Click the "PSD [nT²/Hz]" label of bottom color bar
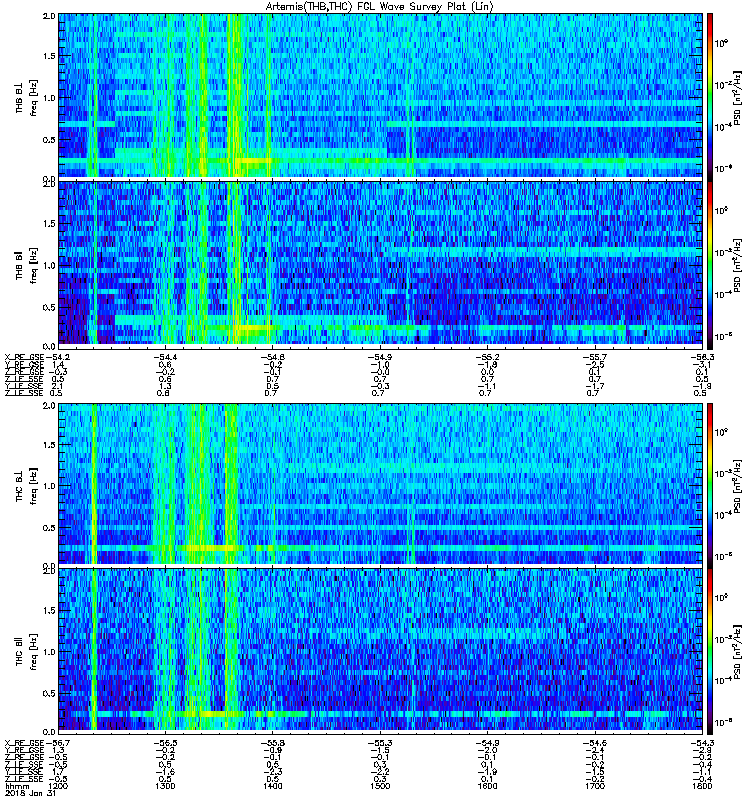Viewport: 750px width, 800px height. [738, 652]
